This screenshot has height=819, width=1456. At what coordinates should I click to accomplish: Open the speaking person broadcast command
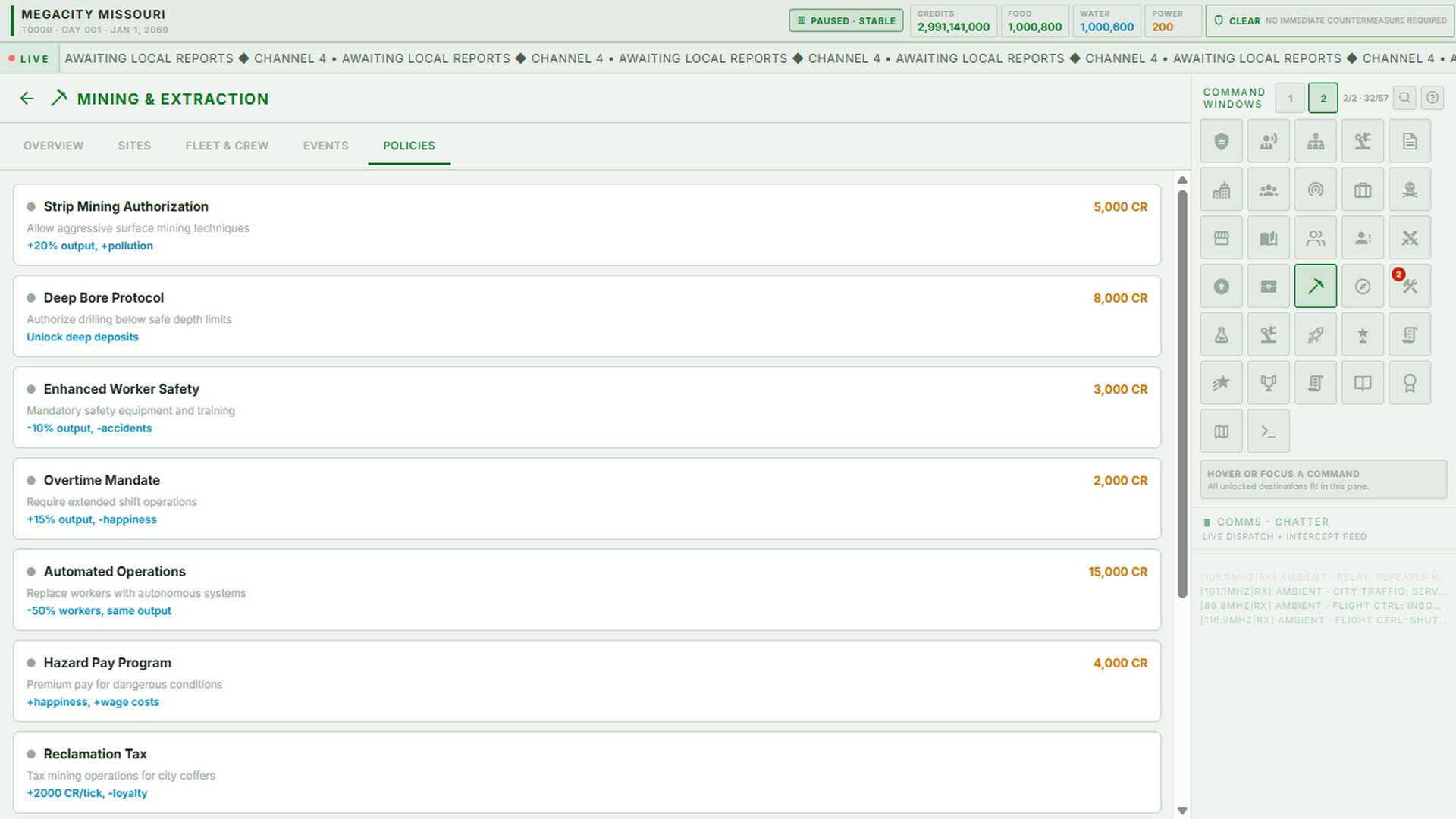coord(1268,141)
